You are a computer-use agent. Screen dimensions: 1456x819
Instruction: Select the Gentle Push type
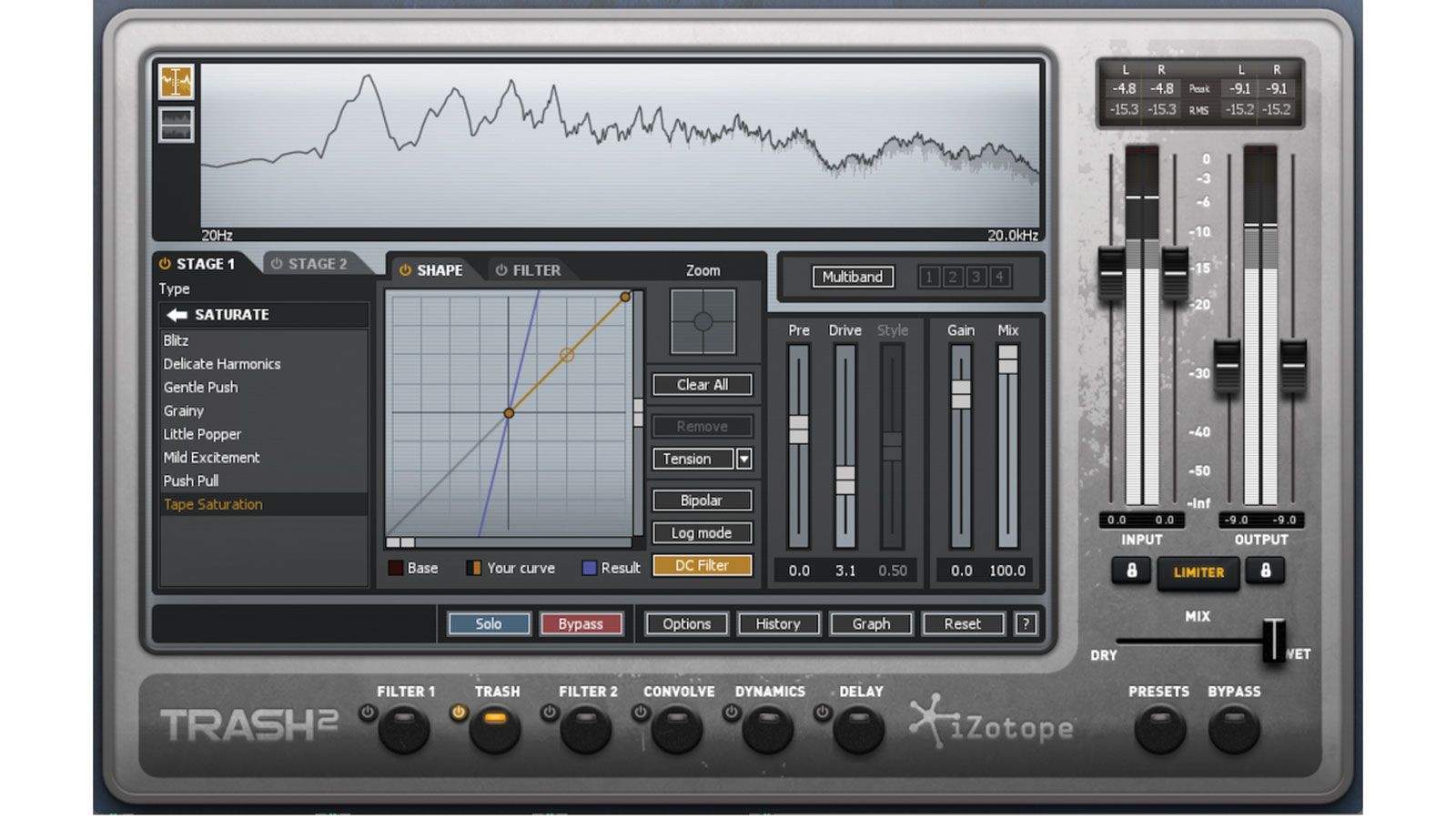click(264, 388)
